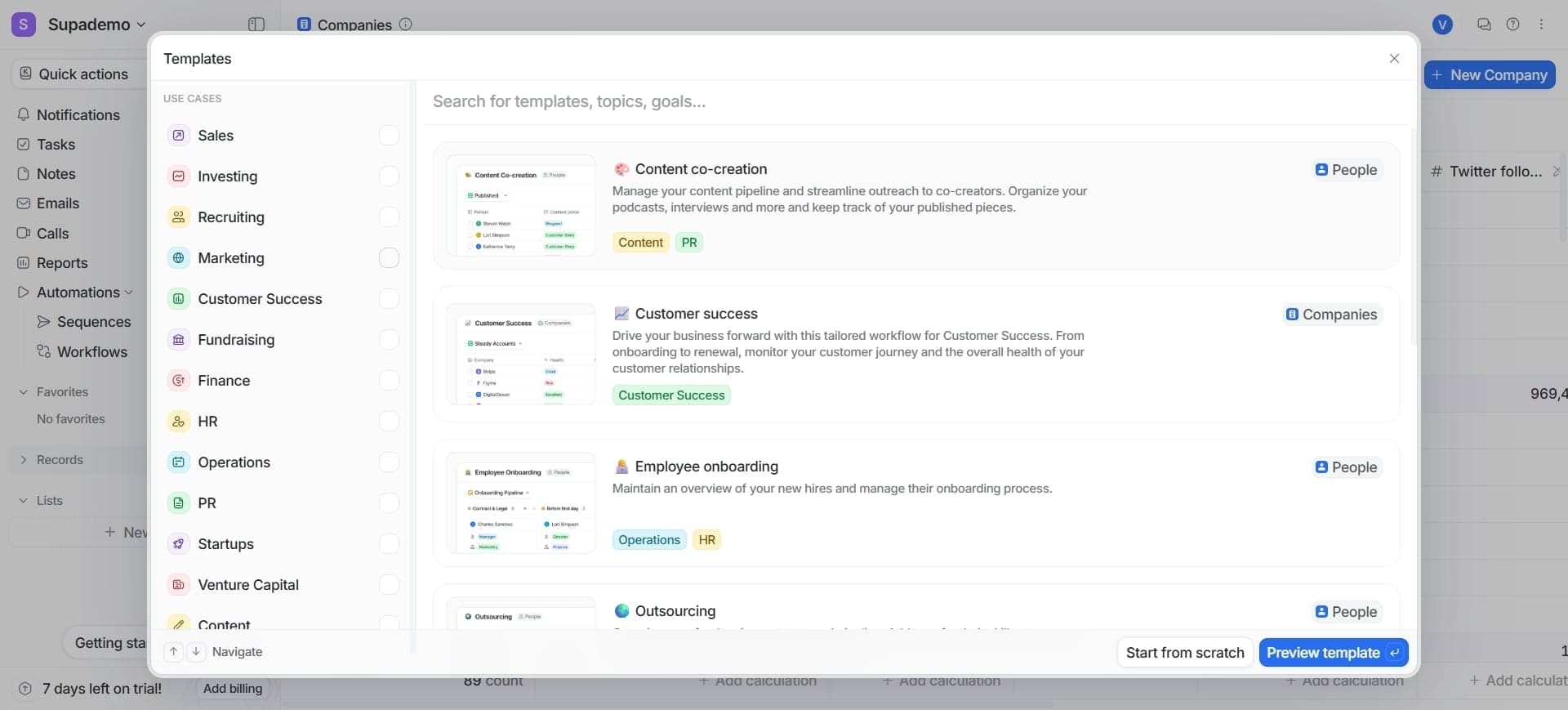Select the Investing filter checkbox

[389, 176]
